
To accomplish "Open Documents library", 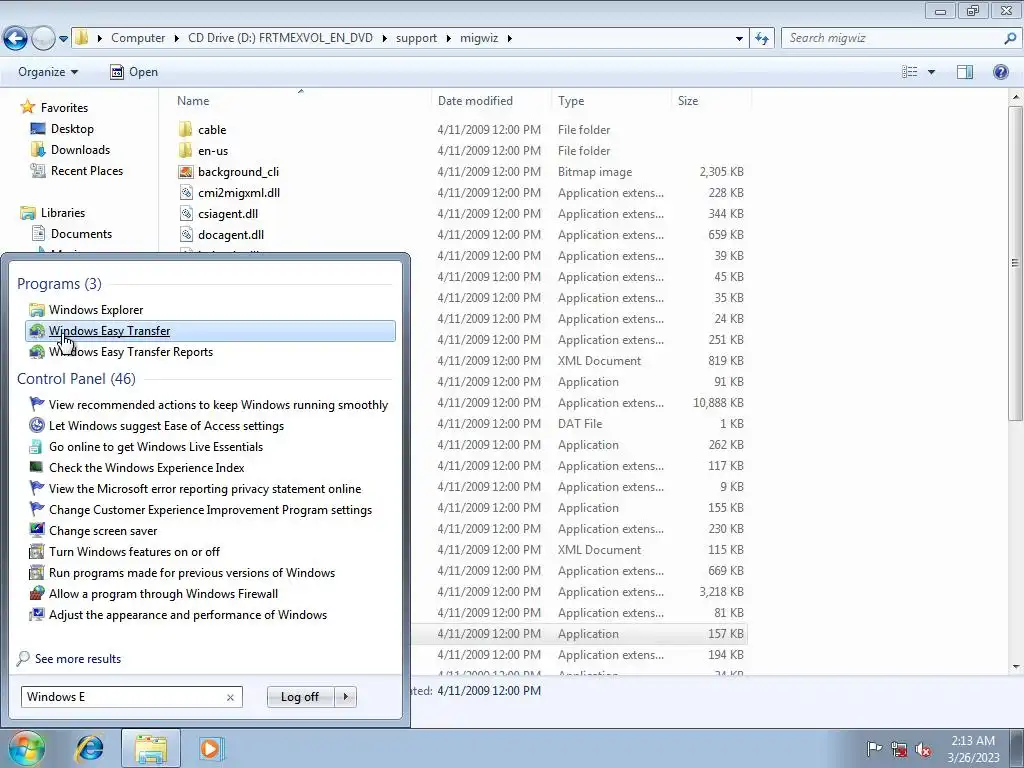I will (81, 234).
